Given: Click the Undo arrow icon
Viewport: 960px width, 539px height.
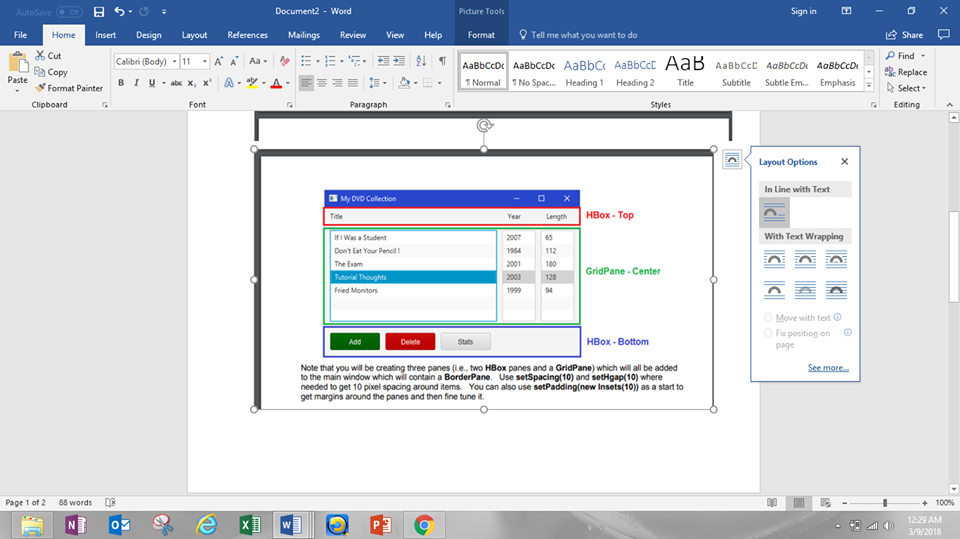Looking at the screenshot, I should click(x=119, y=12).
